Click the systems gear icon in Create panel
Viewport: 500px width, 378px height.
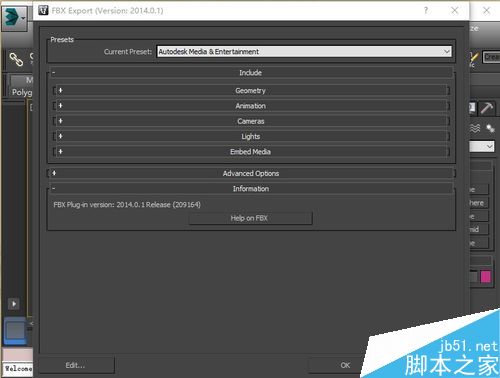click(x=490, y=128)
